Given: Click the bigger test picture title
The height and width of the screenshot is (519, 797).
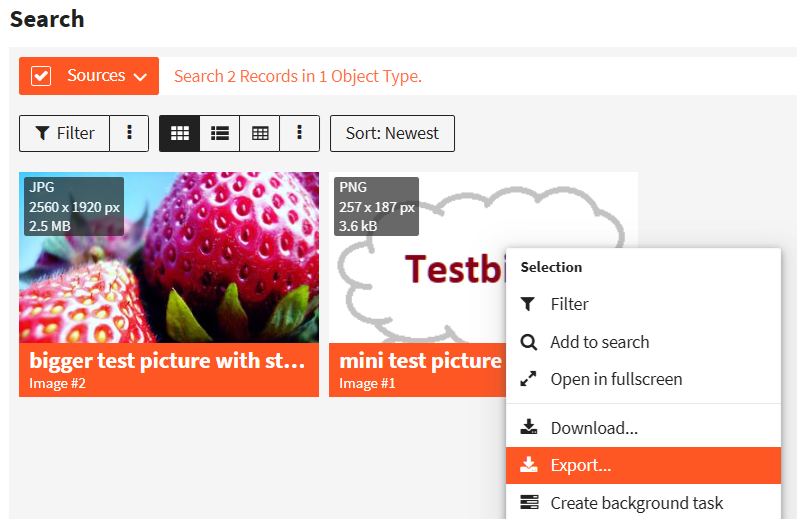Looking at the screenshot, I should coord(165,361).
